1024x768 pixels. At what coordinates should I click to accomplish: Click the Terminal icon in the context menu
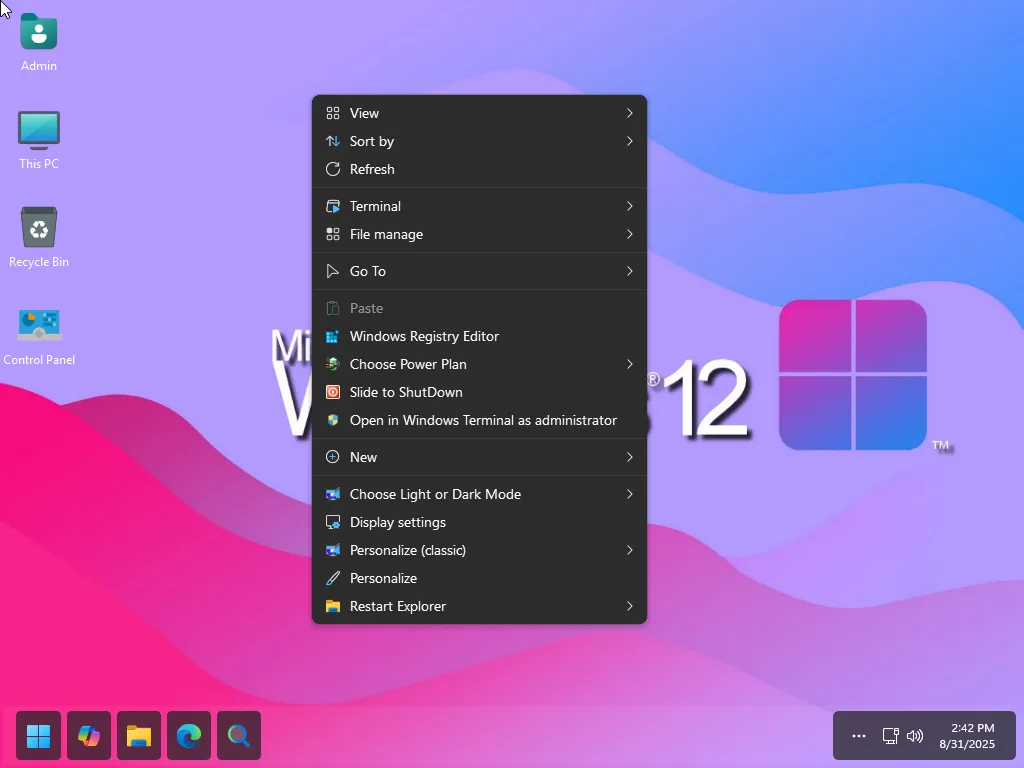[x=333, y=206]
